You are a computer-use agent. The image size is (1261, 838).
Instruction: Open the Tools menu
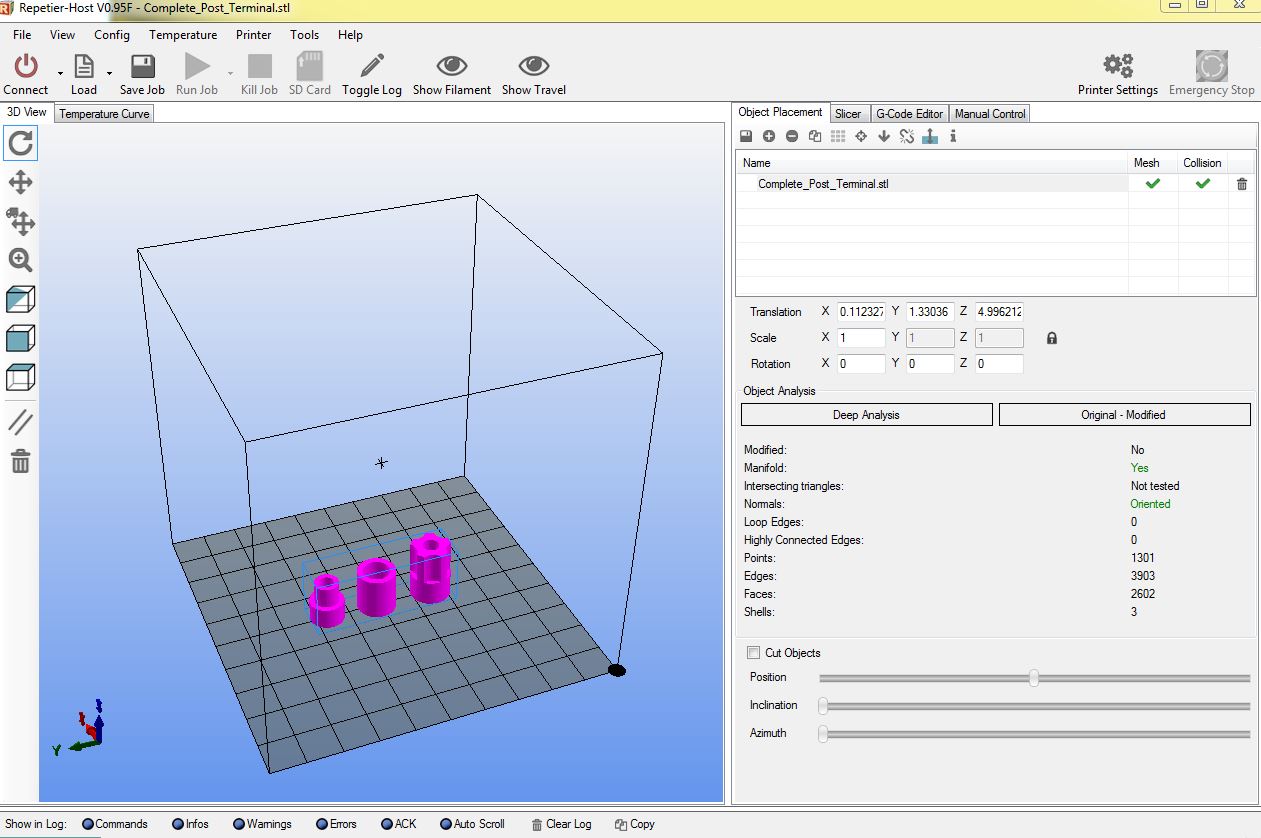point(305,34)
